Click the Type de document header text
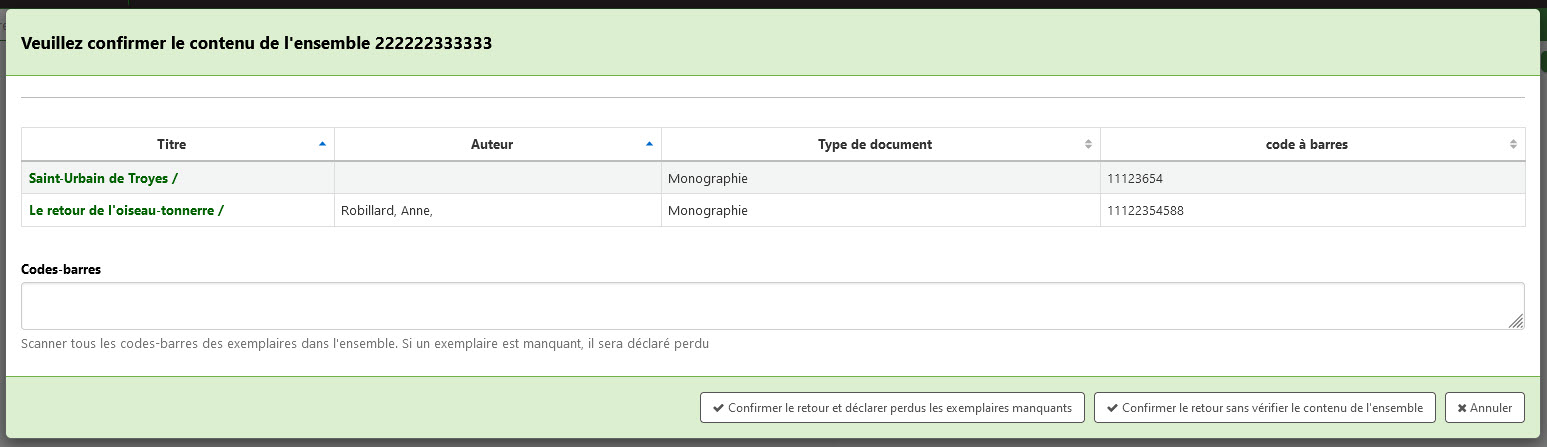 point(875,144)
